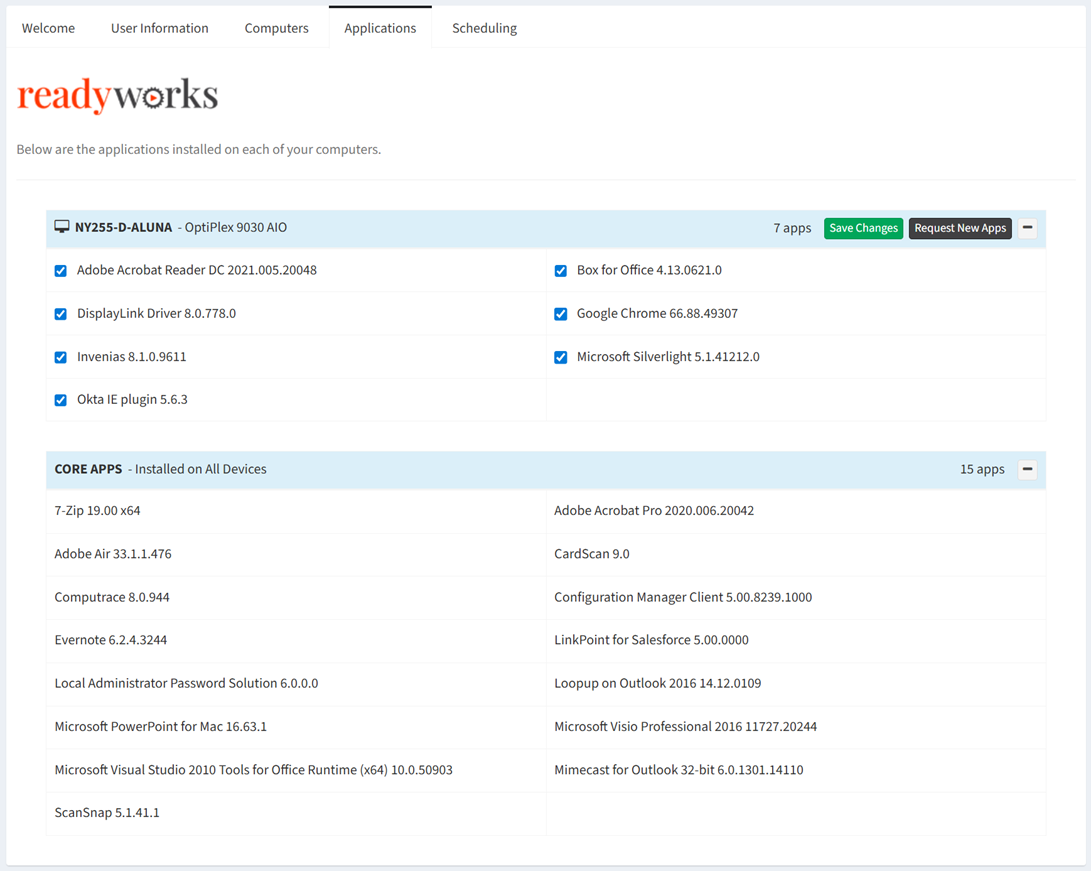1091x871 pixels.
Task: Click the Installed on All Devices subtitle
Action: pyautogui.click(x=200, y=469)
